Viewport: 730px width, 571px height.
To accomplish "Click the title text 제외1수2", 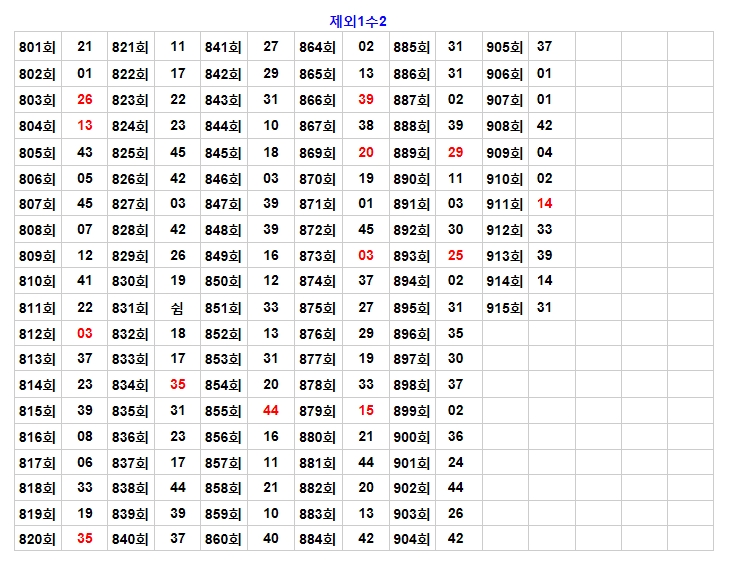I will pyautogui.click(x=358, y=21).
